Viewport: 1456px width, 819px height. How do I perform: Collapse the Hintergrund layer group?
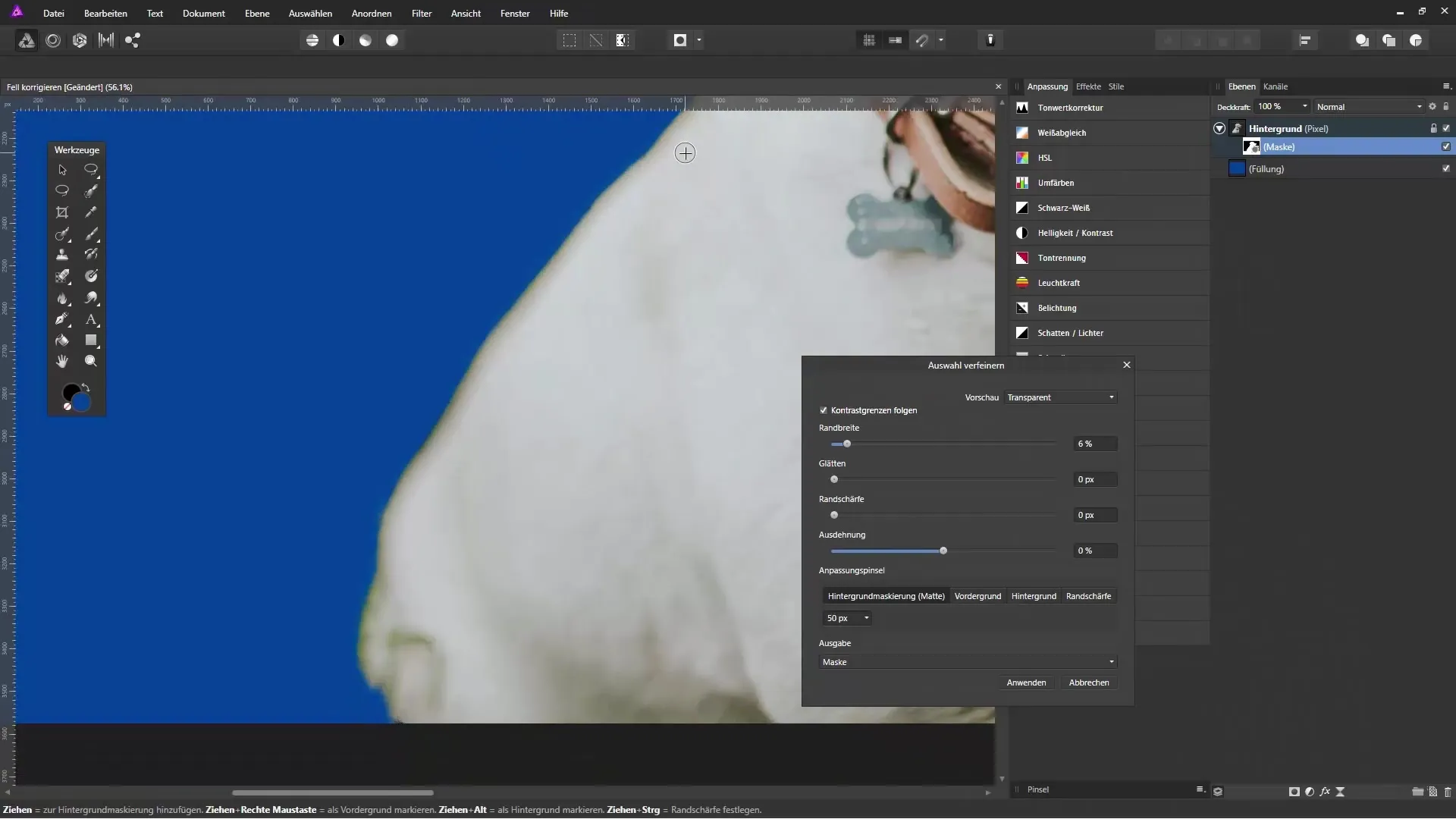(x=1219, y=129)
